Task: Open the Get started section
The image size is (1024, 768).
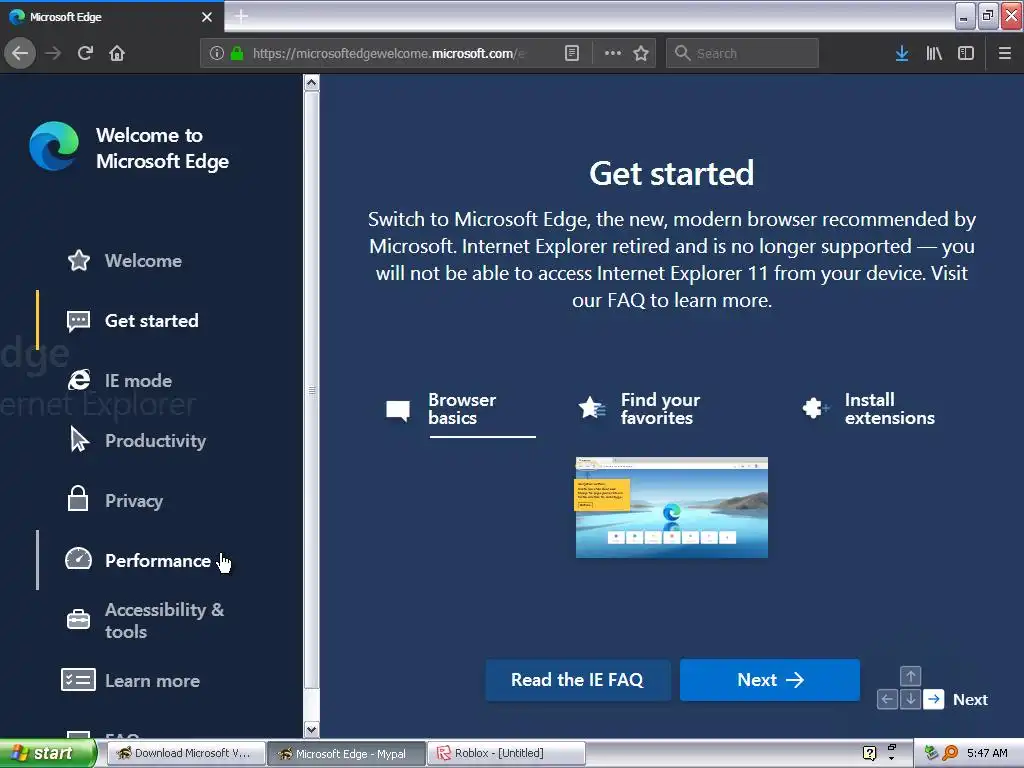Action: click(152, 321)
